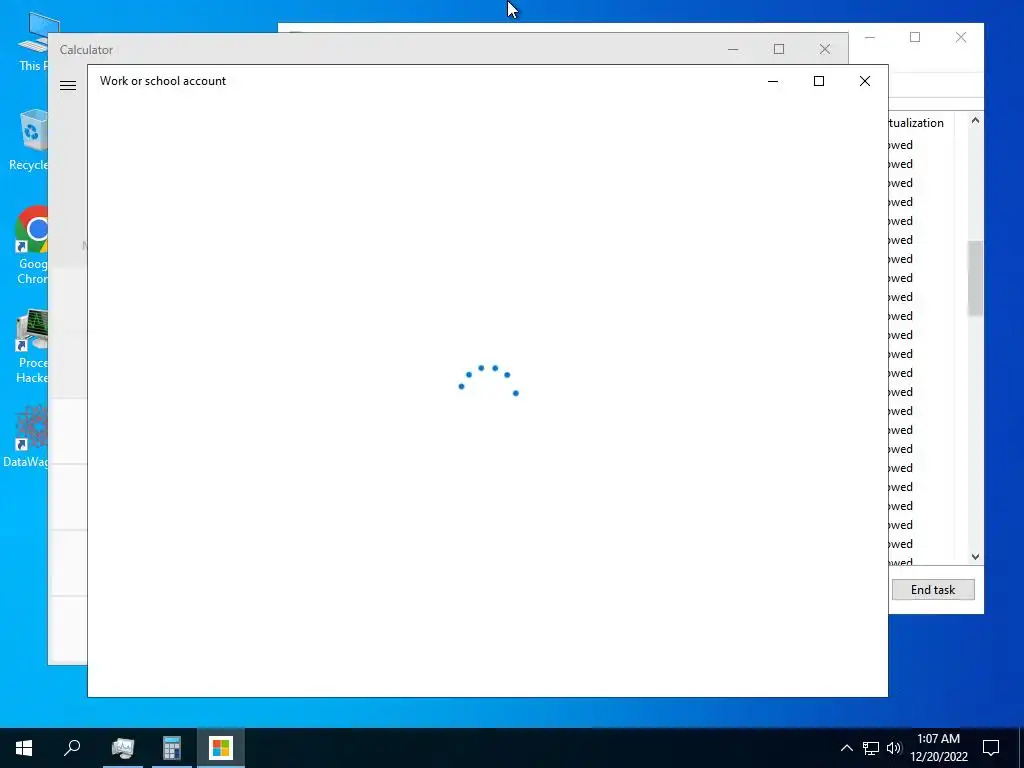Maximize the Calculator window
The height and width of the screenshot is (768, 1024).
(x=779, y=49)
